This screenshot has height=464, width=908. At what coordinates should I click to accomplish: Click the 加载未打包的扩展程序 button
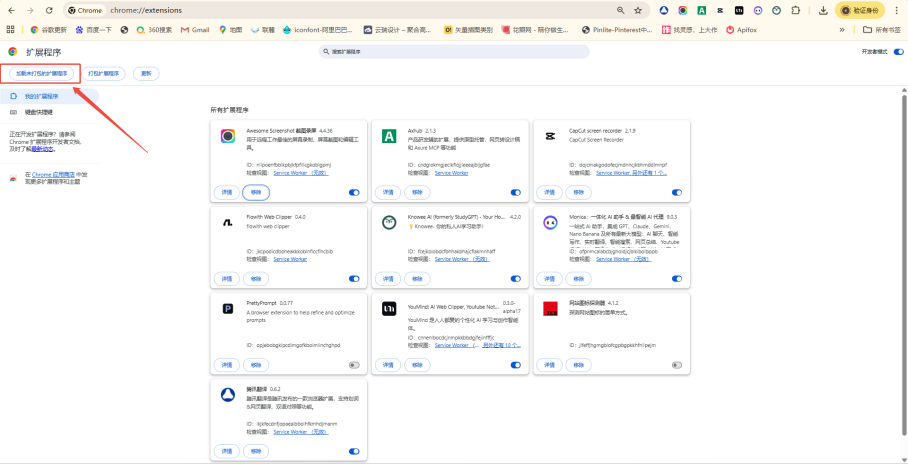click(40, 73)
